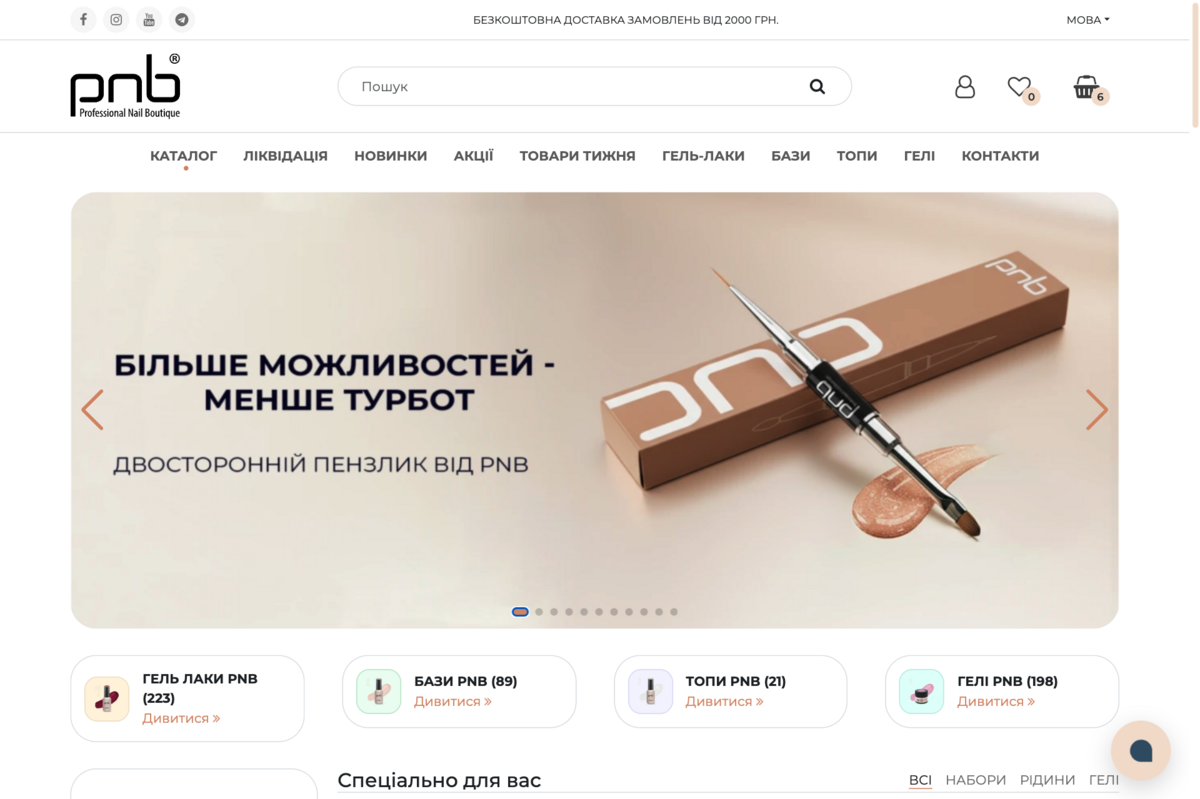
Task: Open the shopping basket icon
Action: click(x=1085, y=87)
